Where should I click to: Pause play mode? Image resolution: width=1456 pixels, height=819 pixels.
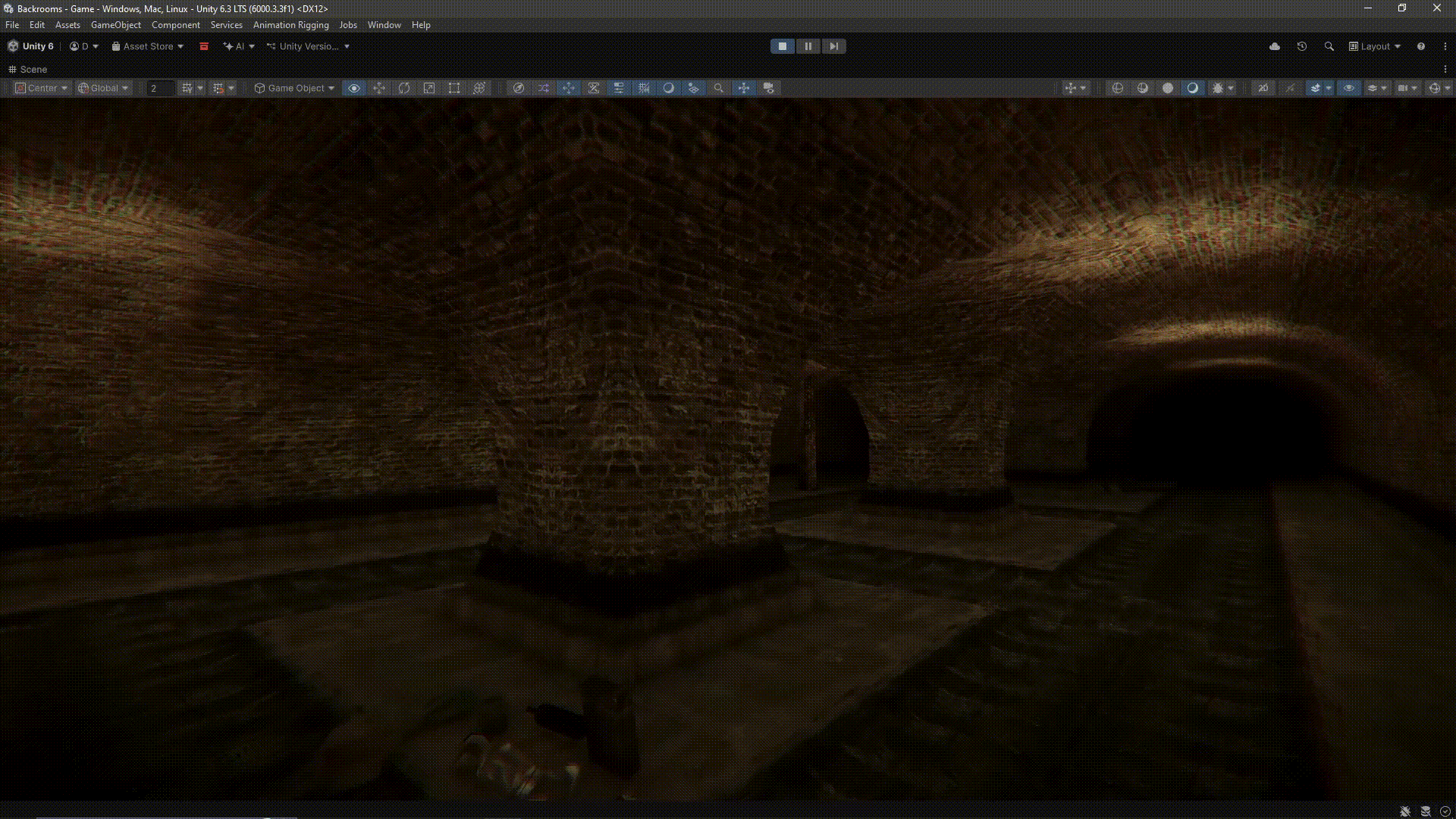(808, 46)
